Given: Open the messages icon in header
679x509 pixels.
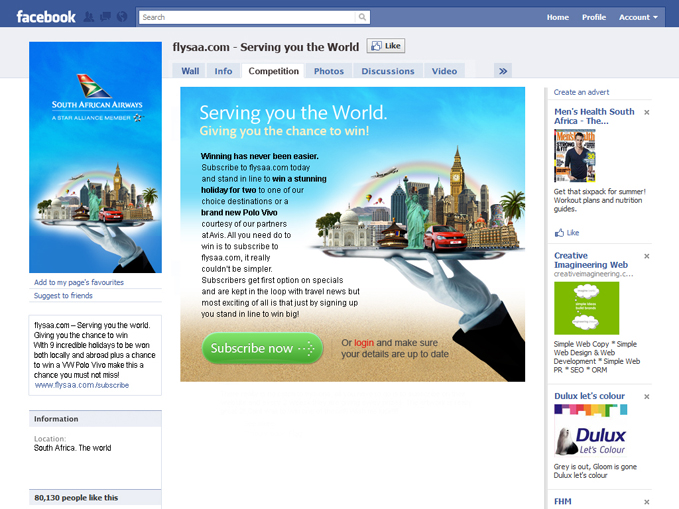Looking at the screenshot, I should [105, 17].
